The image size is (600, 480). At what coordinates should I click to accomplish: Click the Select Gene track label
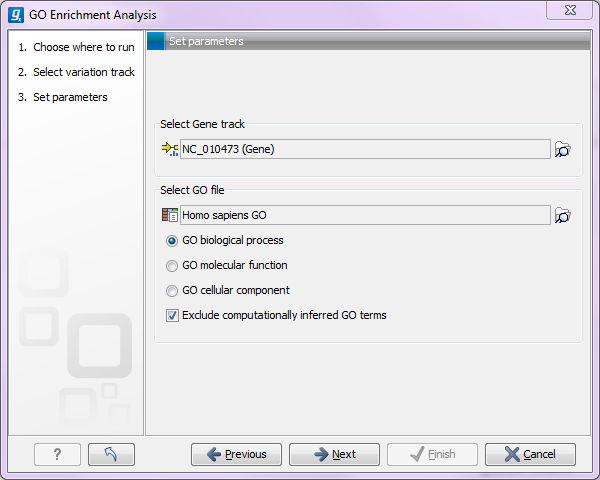click(202, 124)
